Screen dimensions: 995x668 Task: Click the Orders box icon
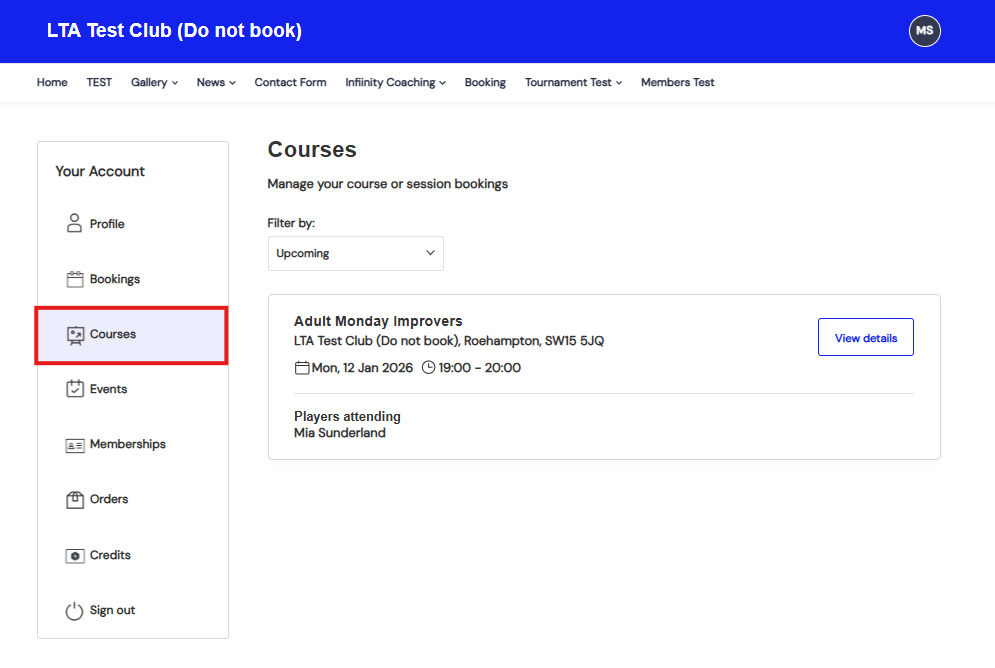(x=74, y=500)
